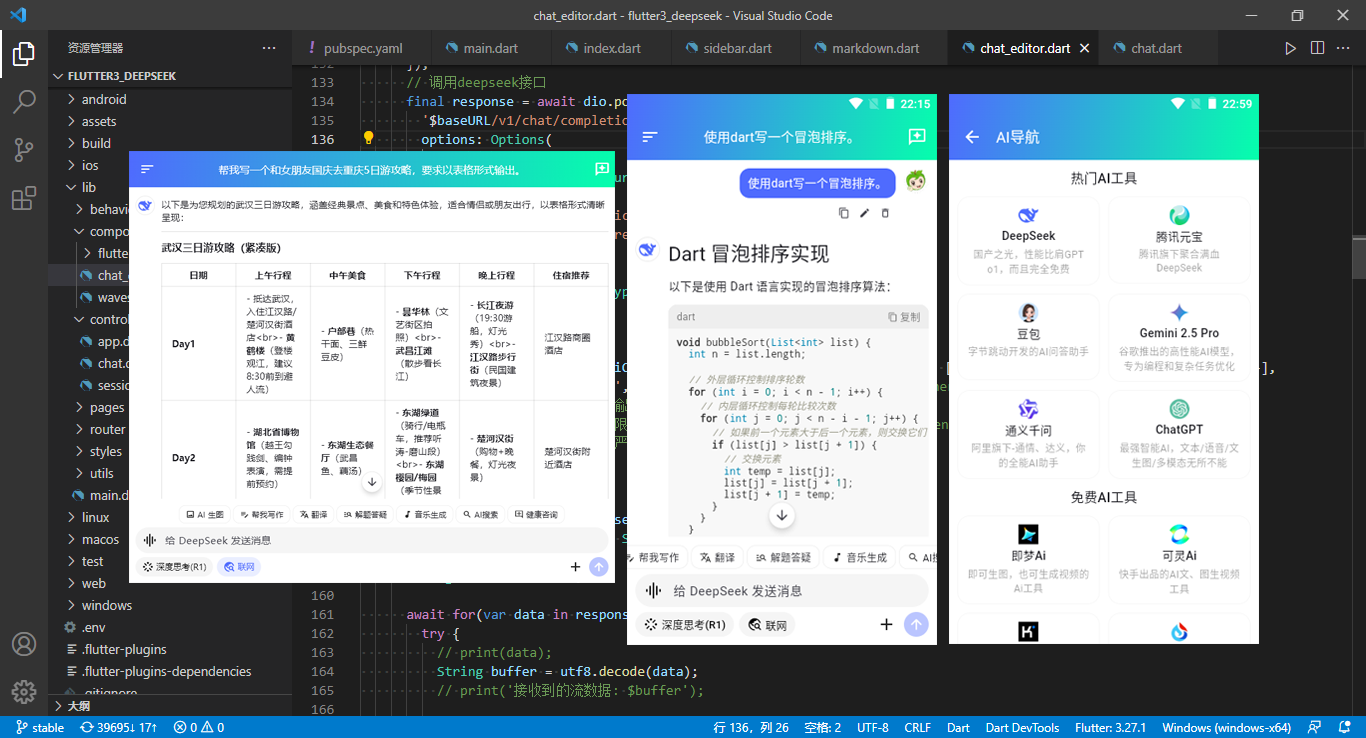Switch to the pubspec.yaml tab

[x=362, y=48]
